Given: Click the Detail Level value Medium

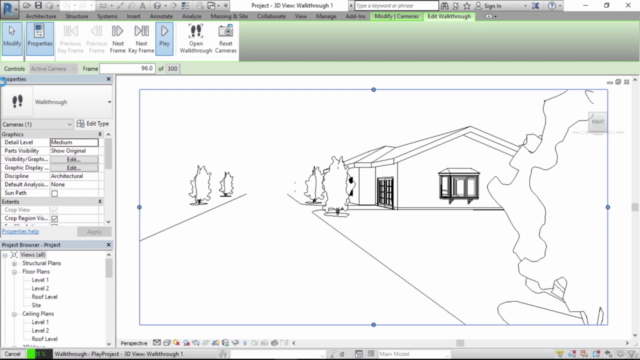Looking at the screenshot, I should (74, 142).
